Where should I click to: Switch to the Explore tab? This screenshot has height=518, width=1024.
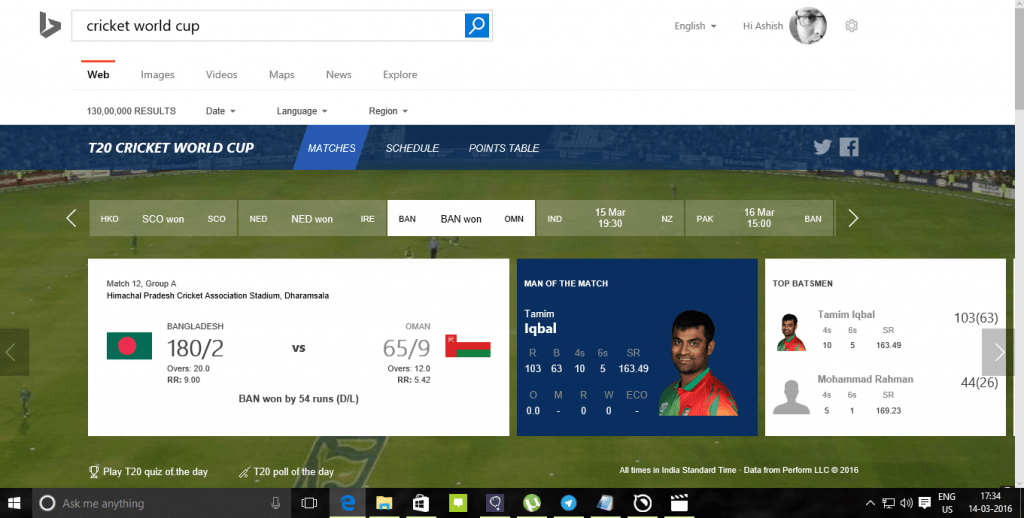point(400,74)
